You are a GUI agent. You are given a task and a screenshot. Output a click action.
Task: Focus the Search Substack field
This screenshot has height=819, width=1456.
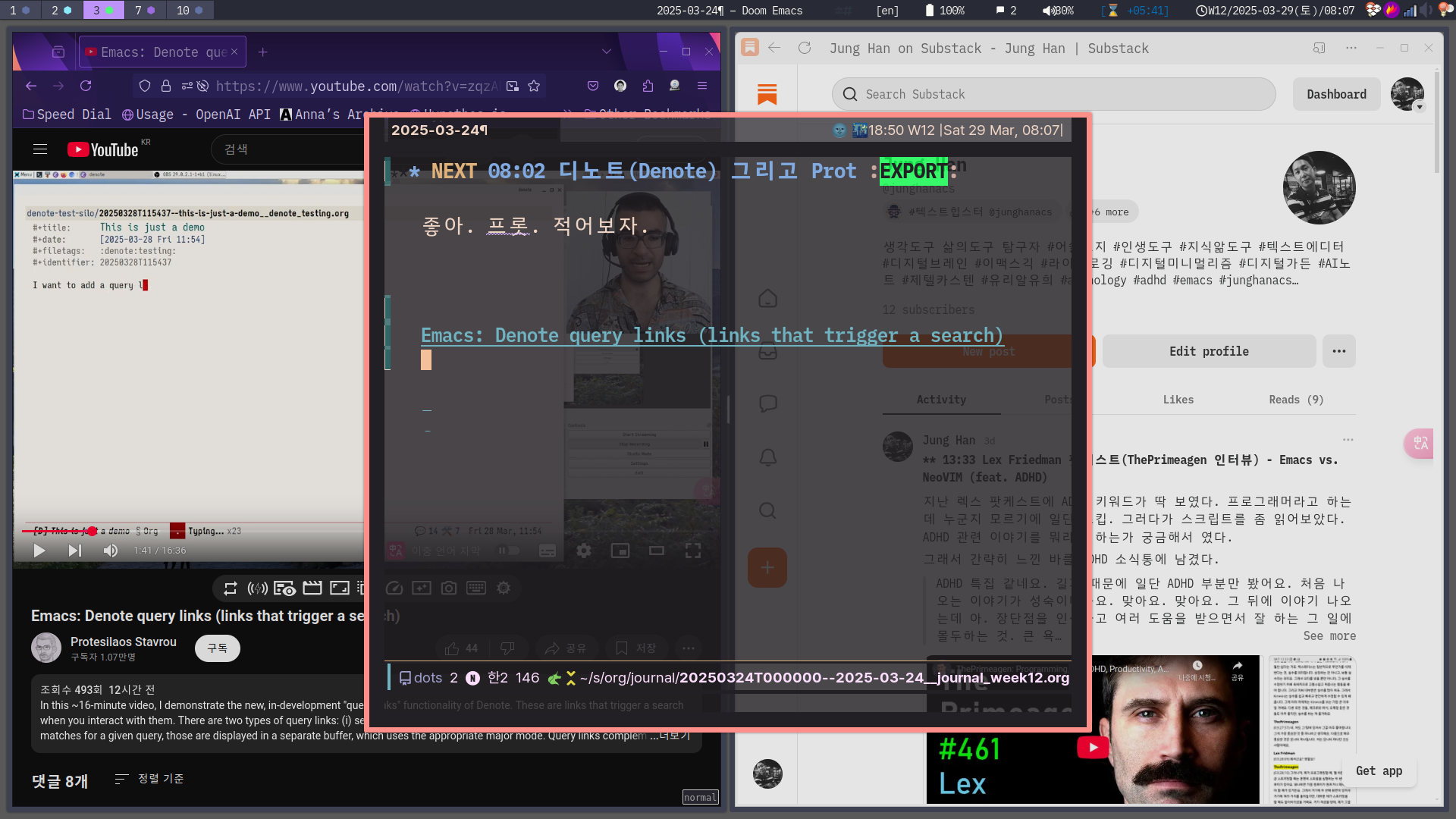click(1054, 94)
